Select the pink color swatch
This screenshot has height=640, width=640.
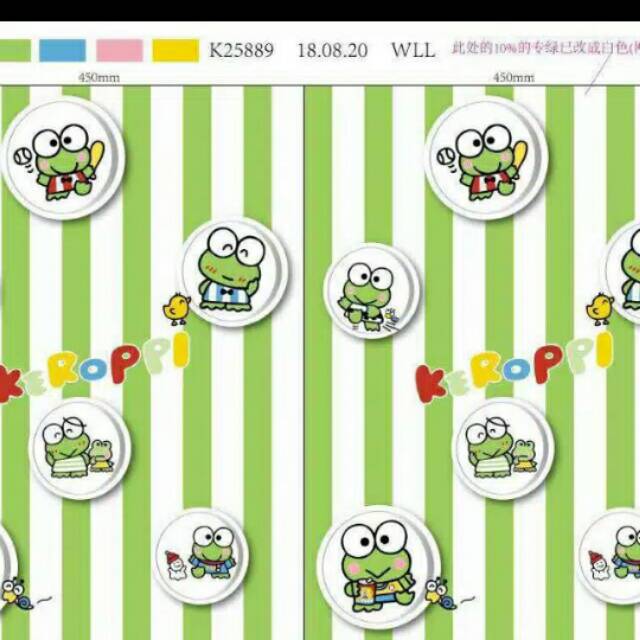tap(119, 49)
